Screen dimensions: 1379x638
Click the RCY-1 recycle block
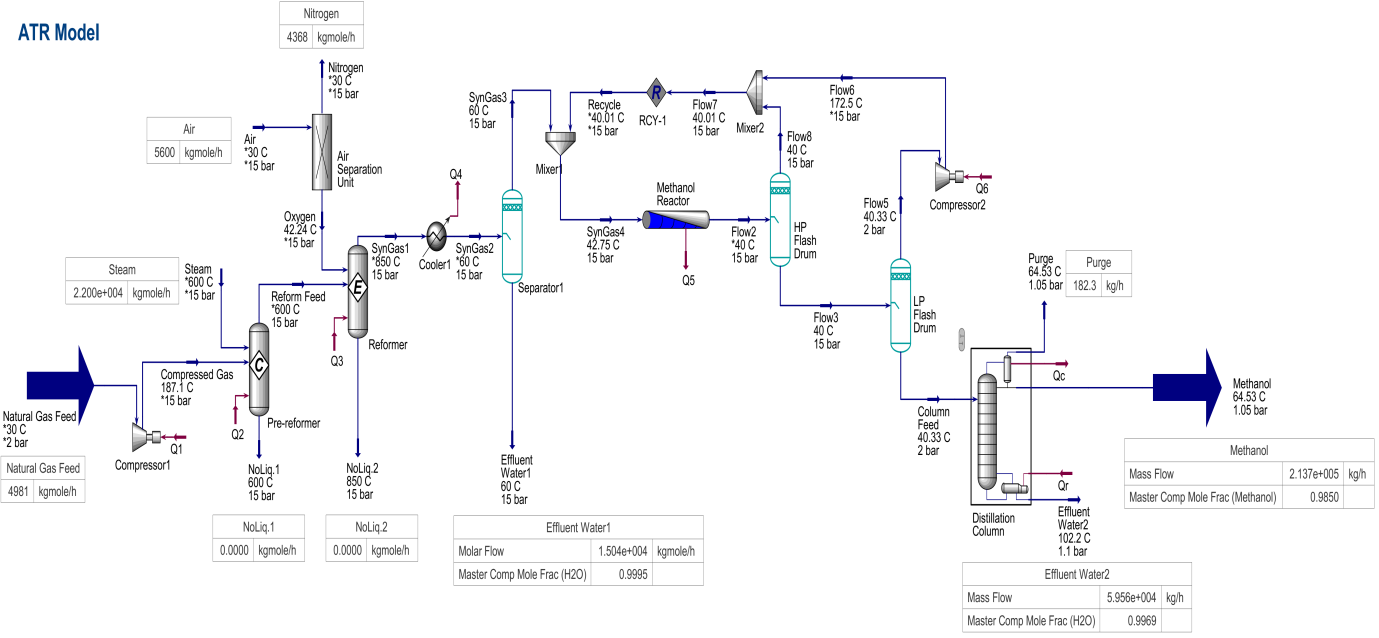656,93
